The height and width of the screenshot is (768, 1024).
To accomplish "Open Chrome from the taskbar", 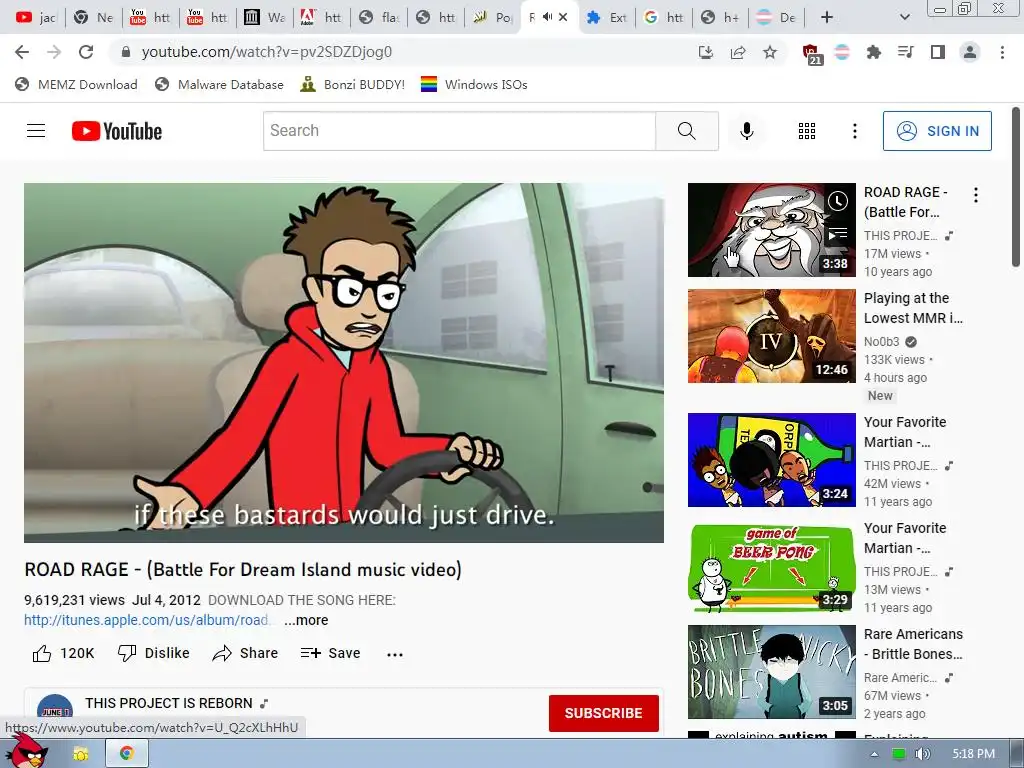I will tap(127, 754).
